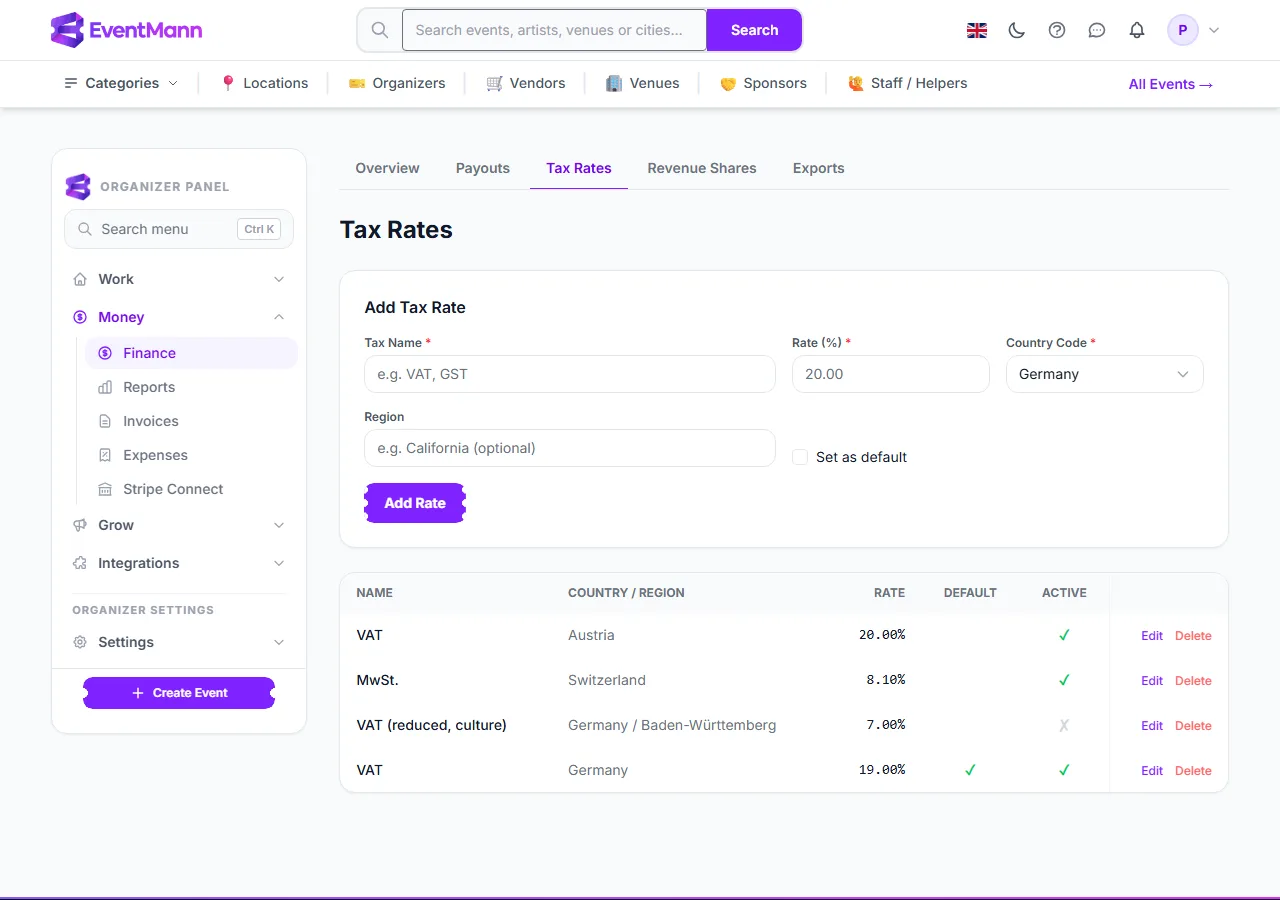
Task: Delete the Switzerland MwSt. rate
Action: (x=1193, y=681)
